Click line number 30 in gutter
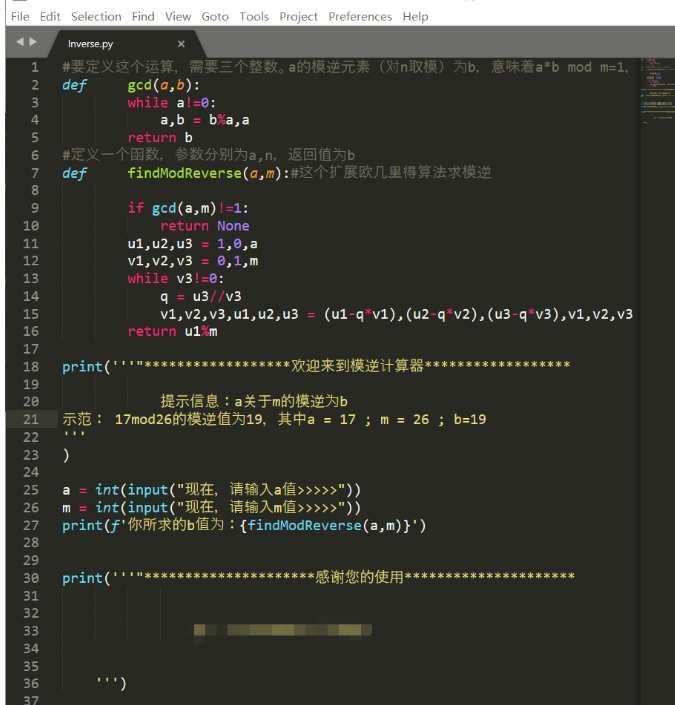675x705 pixels. click(x=31, y=578)
